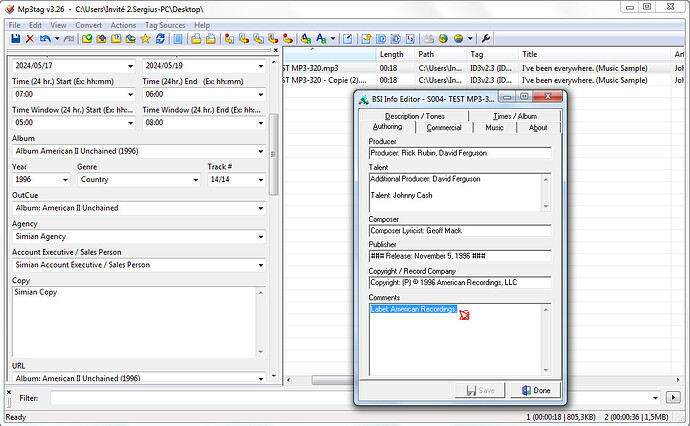The height and width of the screenshot is (426, 690).
Task: Click the Copy text area with Simian Copy
Action: 134,322
